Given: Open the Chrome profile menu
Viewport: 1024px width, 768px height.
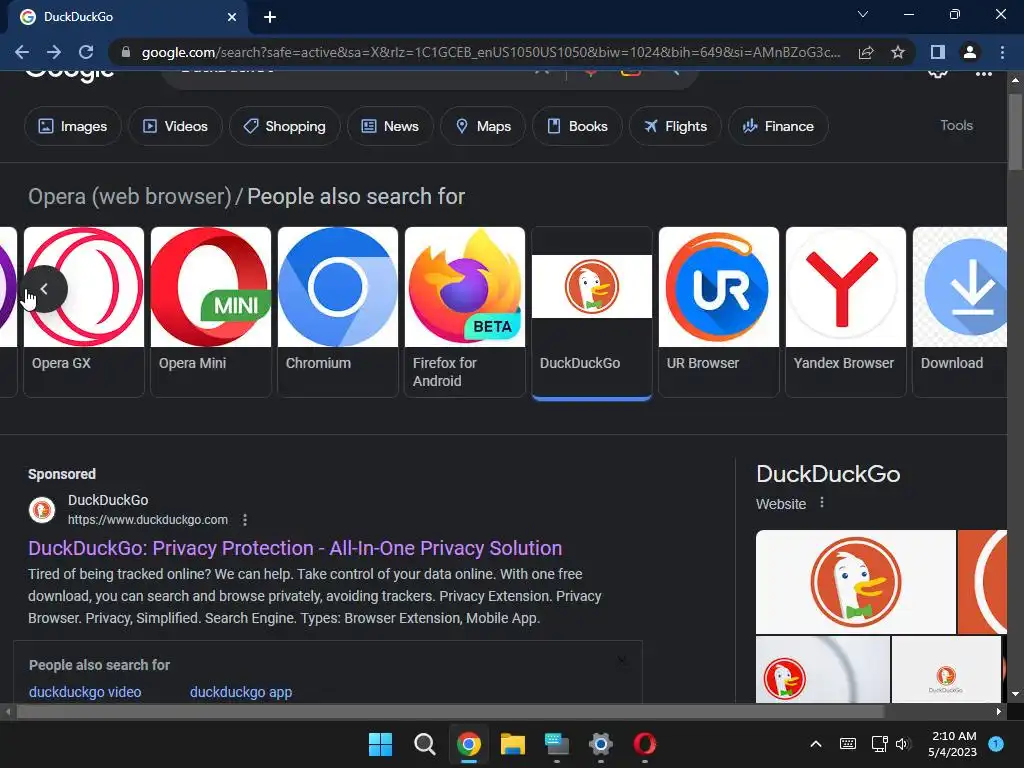Looking at the screenshot, I should tap(970, 52).
